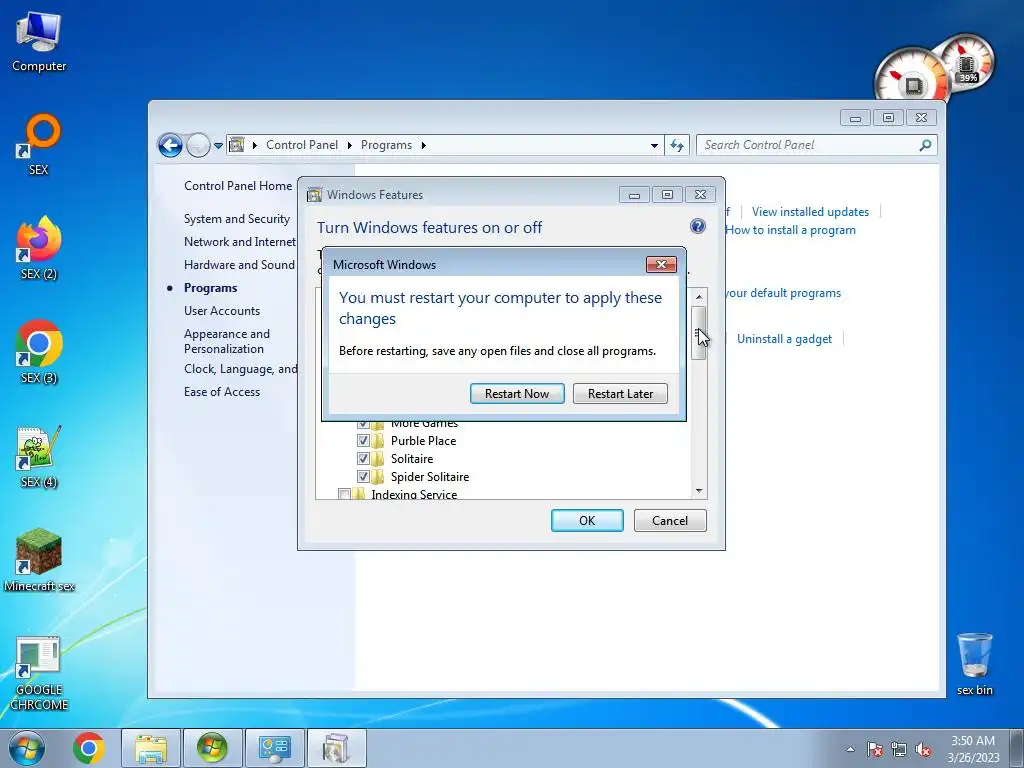This screenshot has width=1024, height=768.
Task: Click Control Panel breadcrumb
Action: pyautogui.click(x=302, y=145)
